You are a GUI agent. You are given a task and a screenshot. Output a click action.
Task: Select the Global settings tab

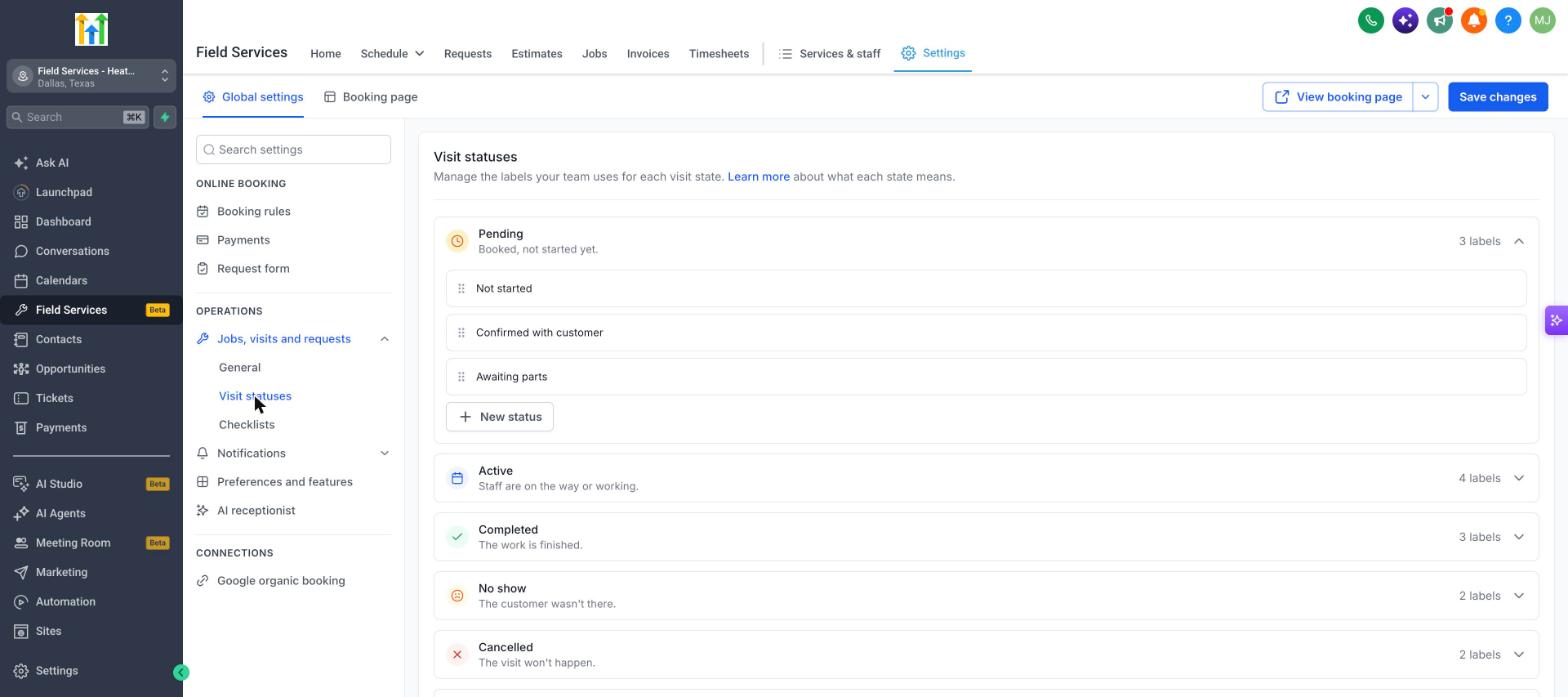point(253,97)
